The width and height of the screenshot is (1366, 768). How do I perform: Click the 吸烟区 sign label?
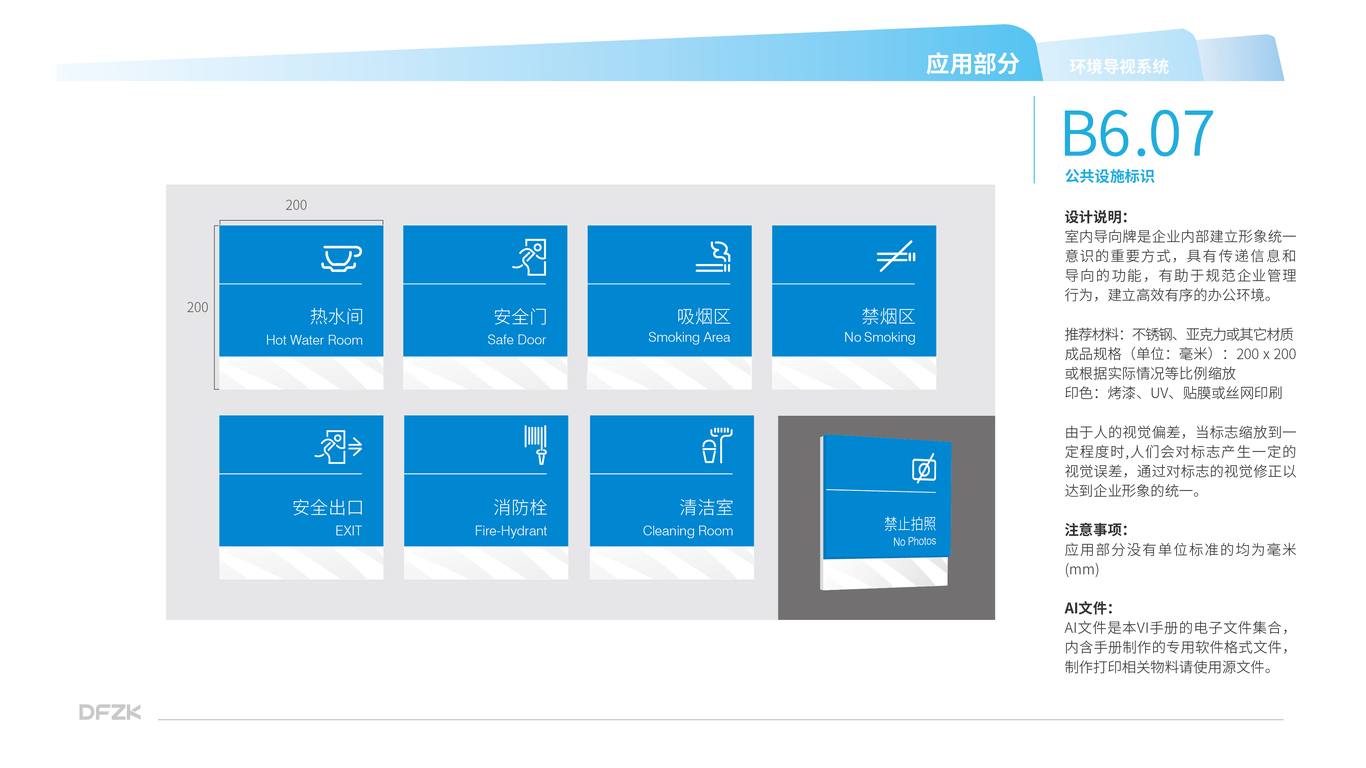pyautogui.click(x=704, y=316)
